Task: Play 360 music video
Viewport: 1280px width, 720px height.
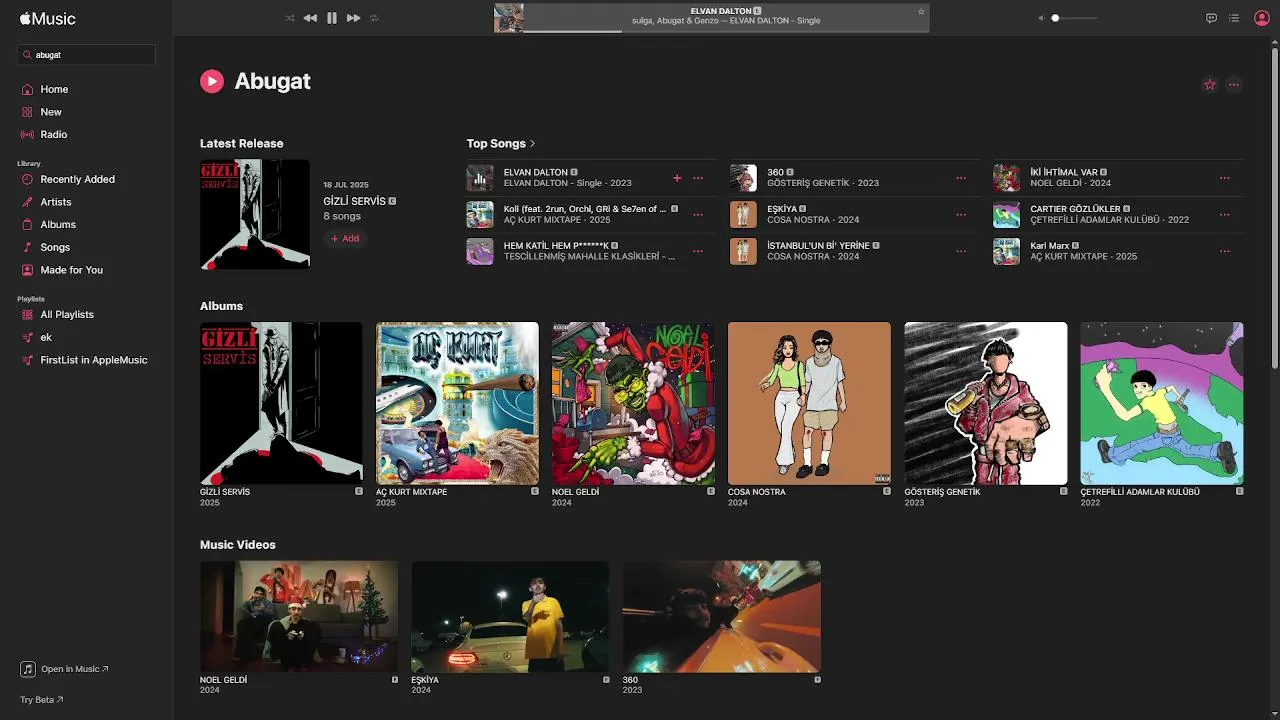Action: click(722, 616)
